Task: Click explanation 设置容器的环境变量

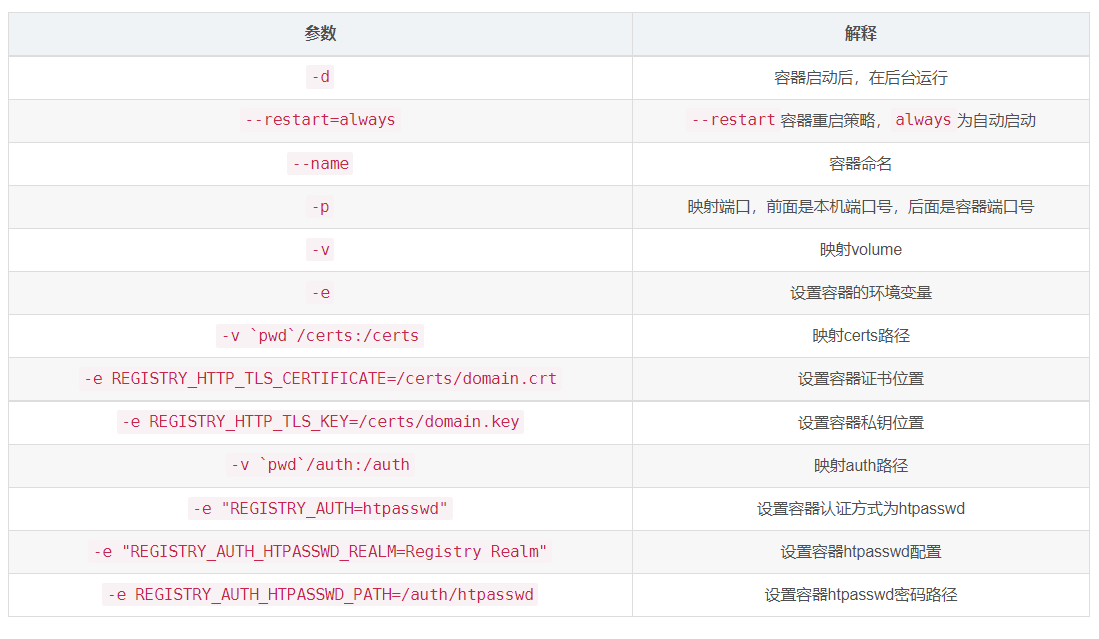Action: pyautogui.click(x=861, y=293)
